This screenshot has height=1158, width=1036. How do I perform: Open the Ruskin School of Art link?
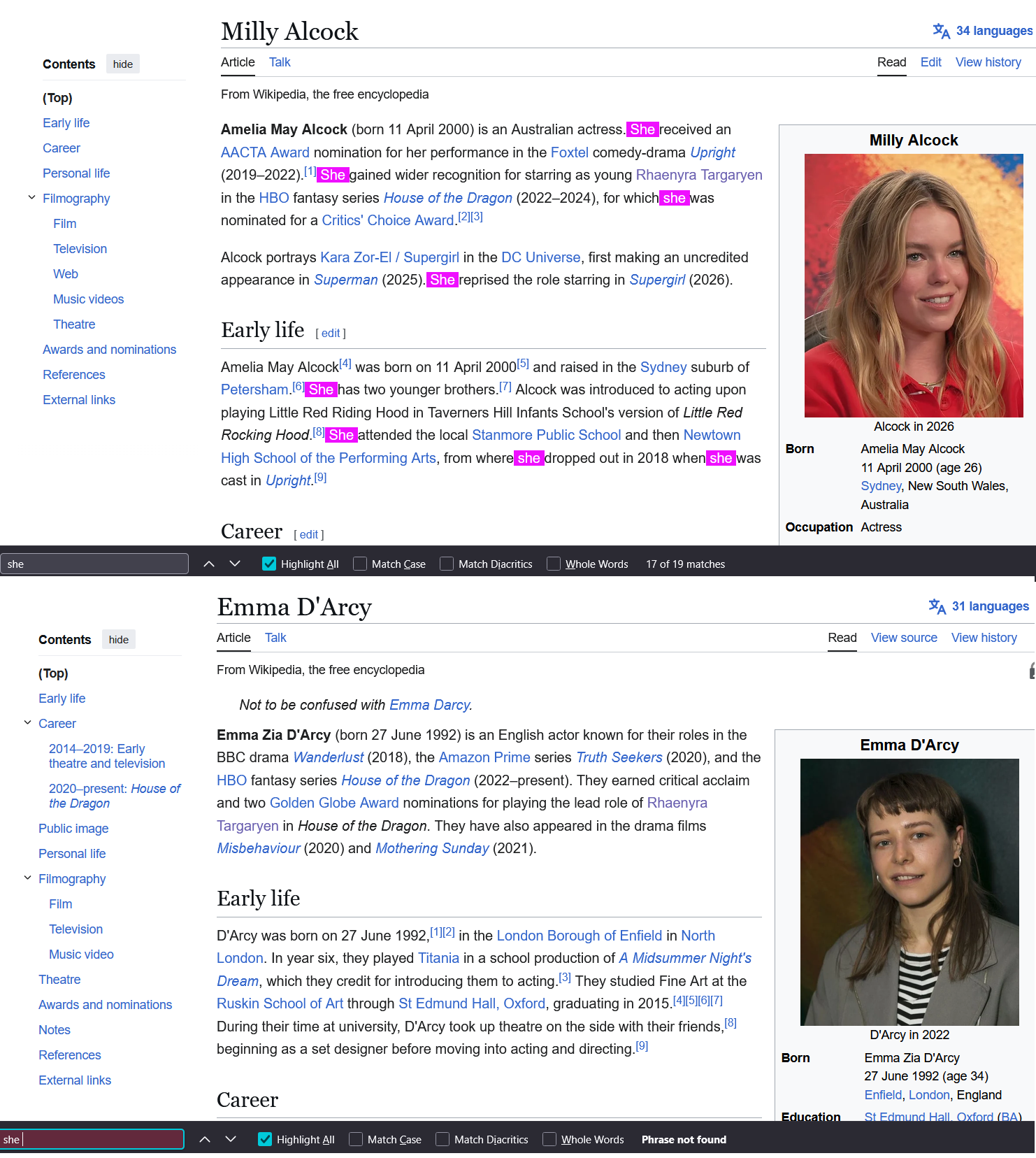280,1003
